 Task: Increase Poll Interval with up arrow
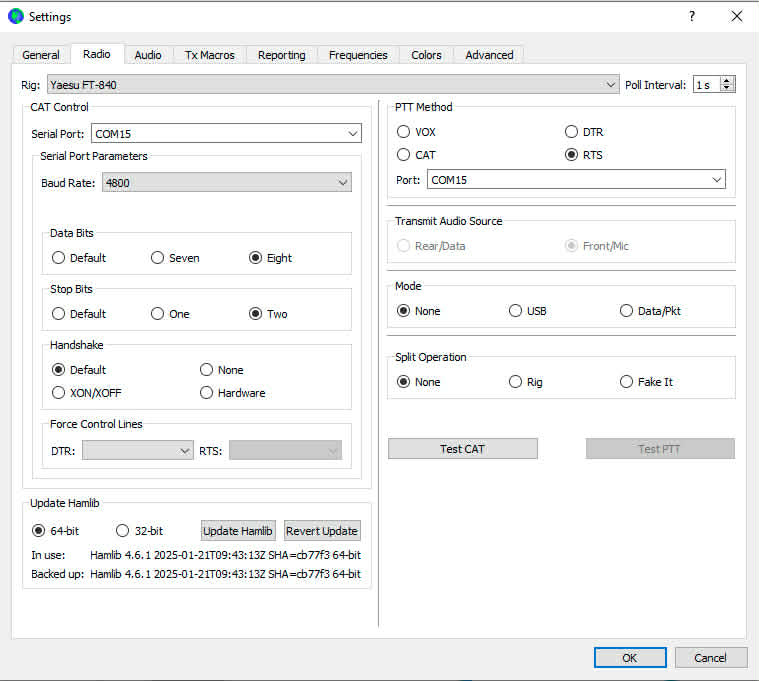(727, 81)
